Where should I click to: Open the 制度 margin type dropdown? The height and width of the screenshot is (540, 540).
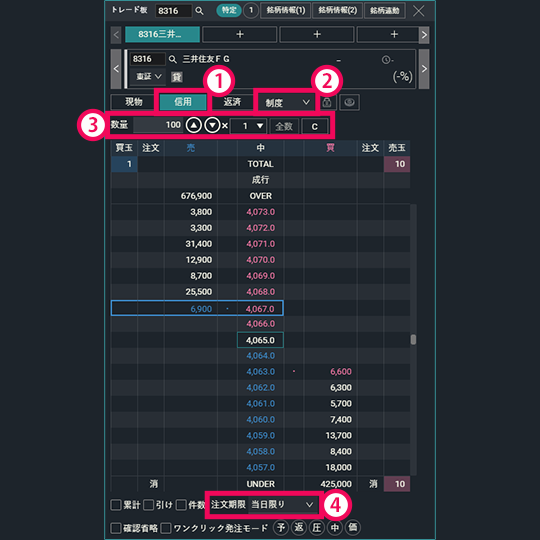[286, 102]
